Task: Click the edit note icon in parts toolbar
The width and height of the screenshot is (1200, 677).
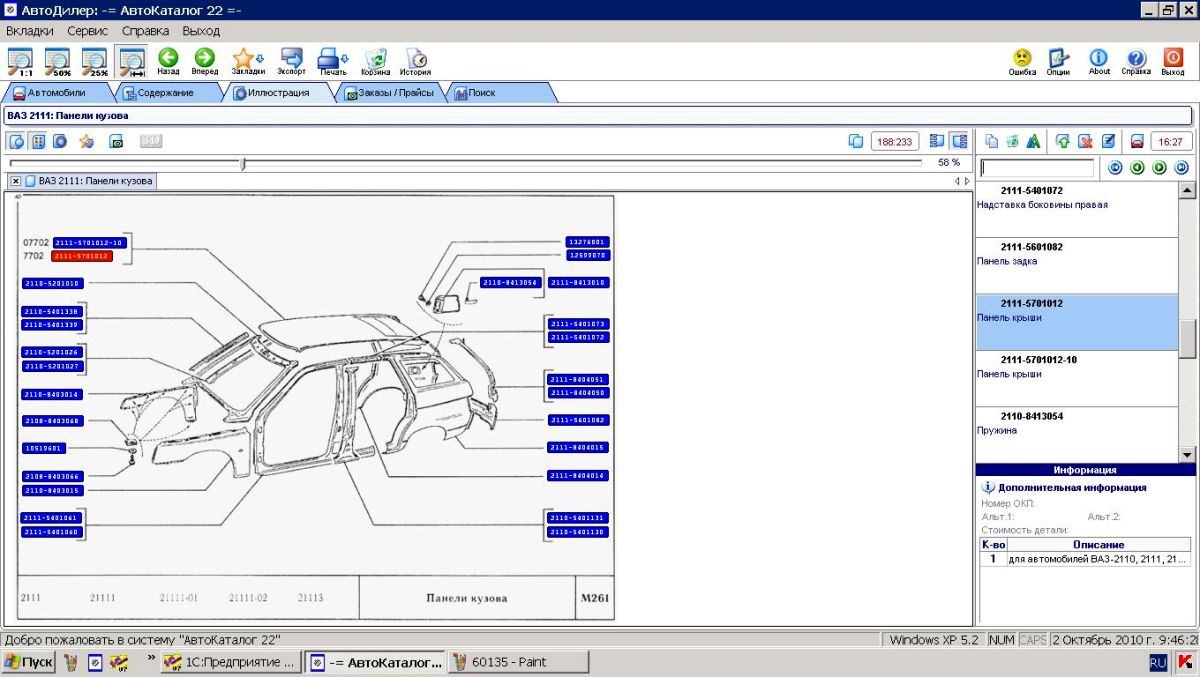Action: [1108, 141]
